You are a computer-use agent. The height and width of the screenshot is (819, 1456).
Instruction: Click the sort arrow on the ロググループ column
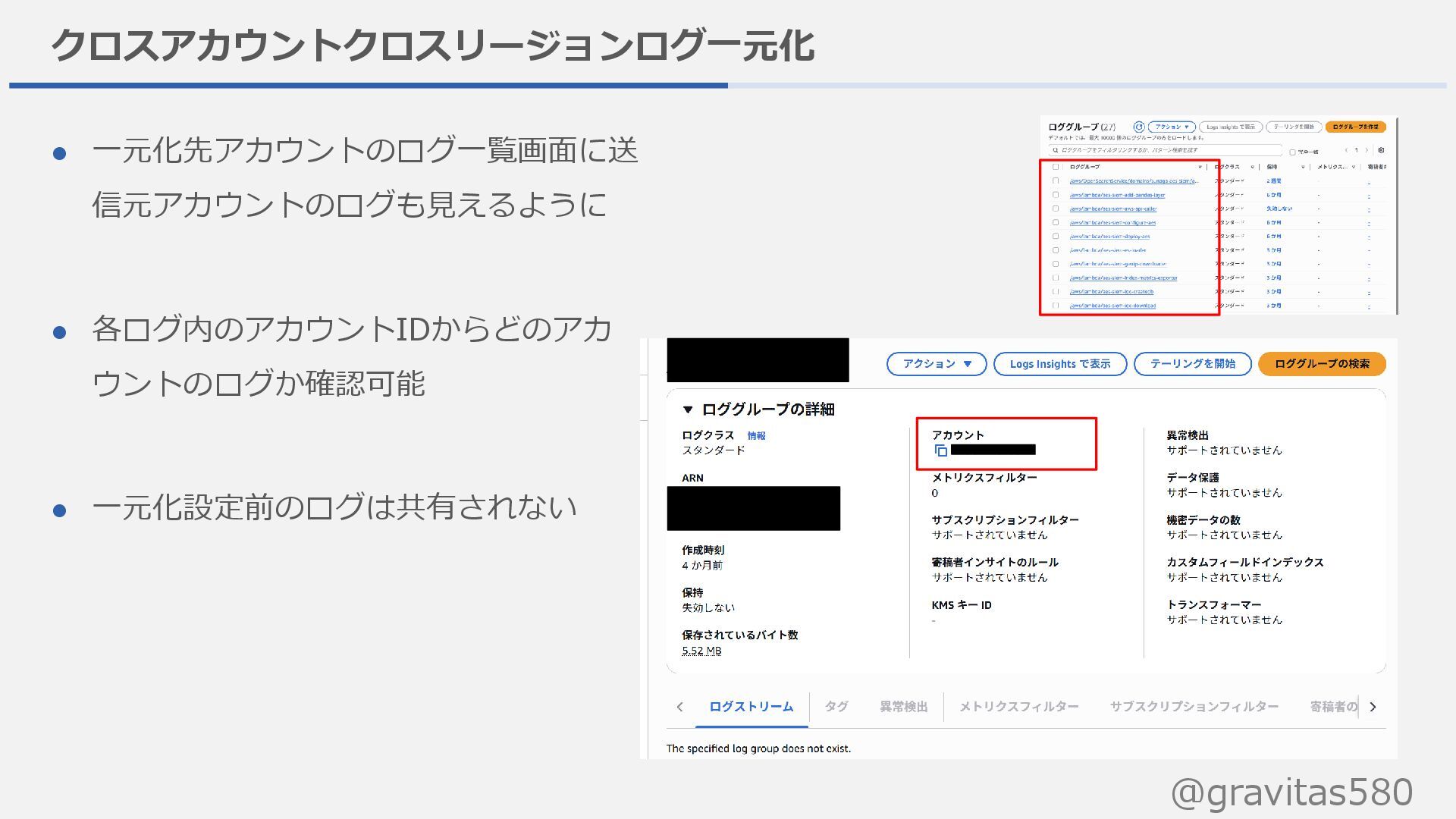(1200, 167)
